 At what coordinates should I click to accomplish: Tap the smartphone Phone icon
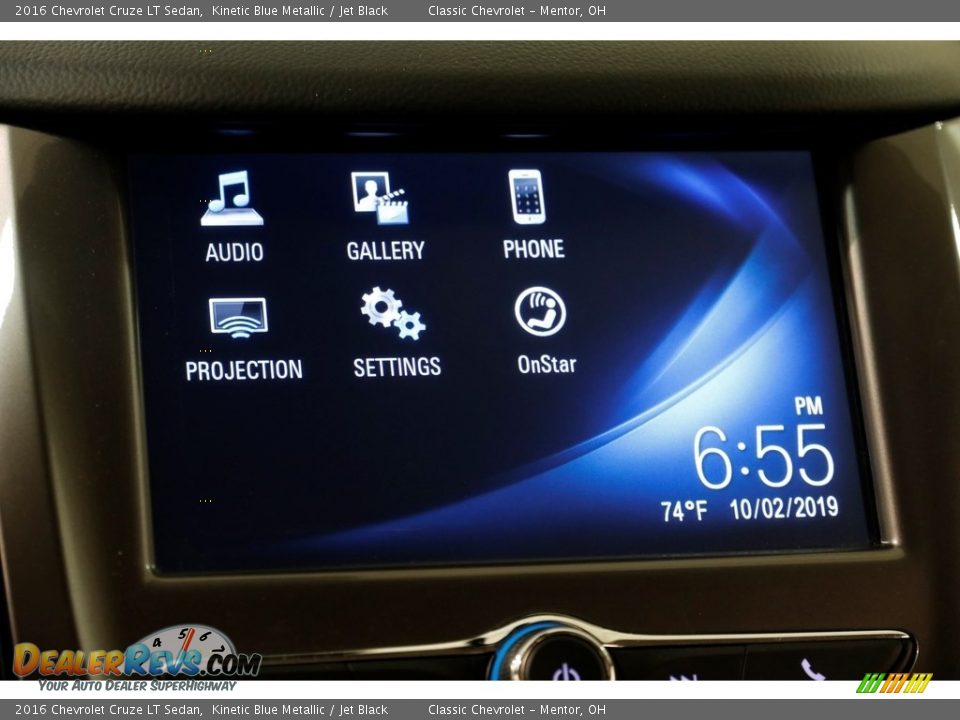coord(526,196)
